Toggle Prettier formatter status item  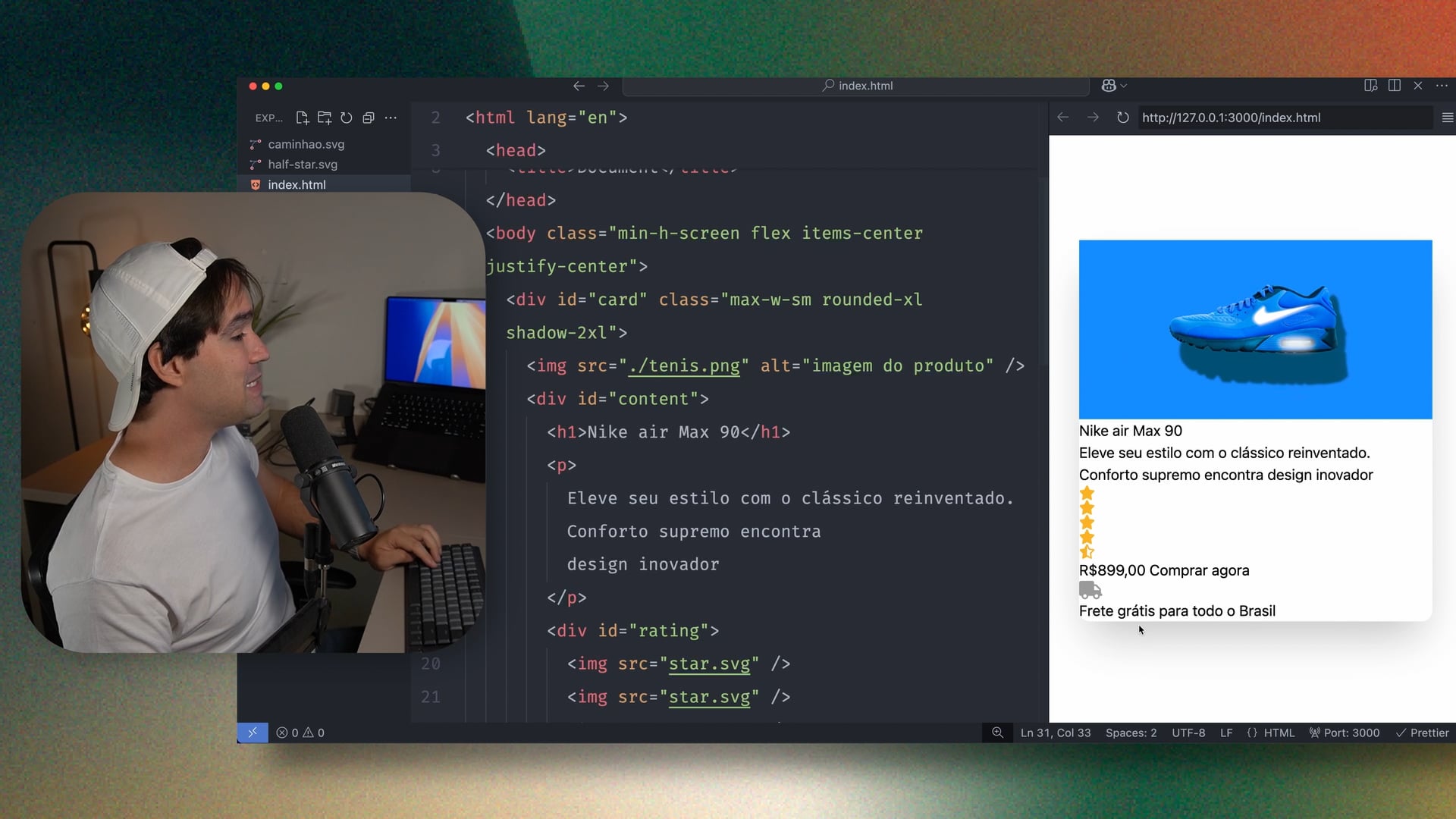[x=1423, y=733]
